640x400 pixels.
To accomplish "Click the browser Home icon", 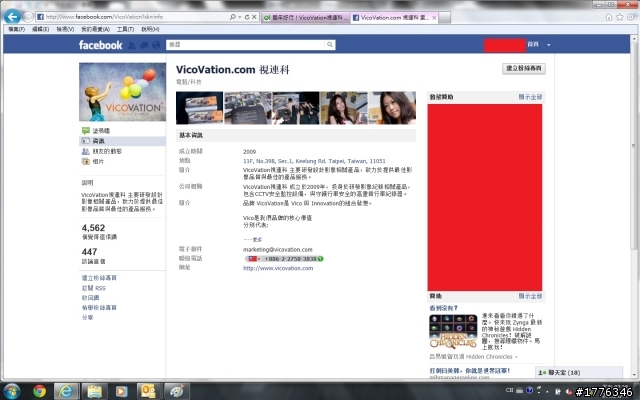I will coord(609,17).
